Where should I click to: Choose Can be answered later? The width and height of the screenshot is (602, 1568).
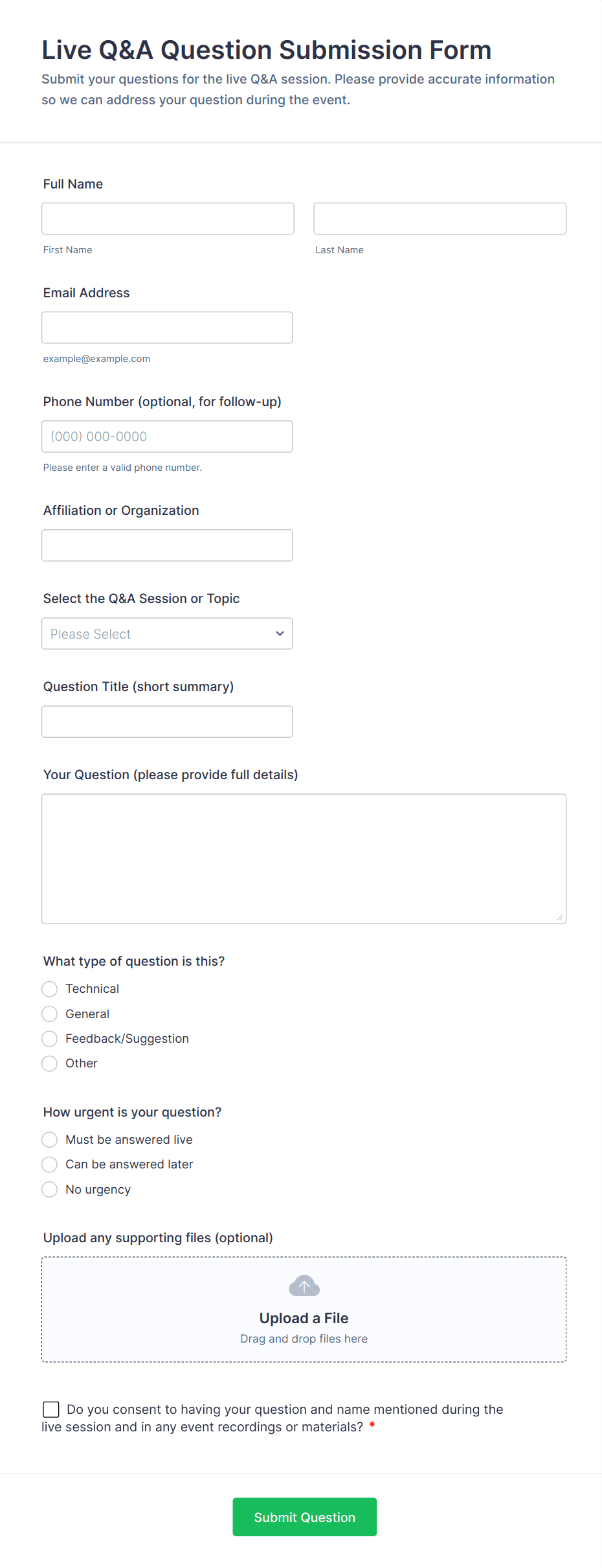tap(50, 1165)
